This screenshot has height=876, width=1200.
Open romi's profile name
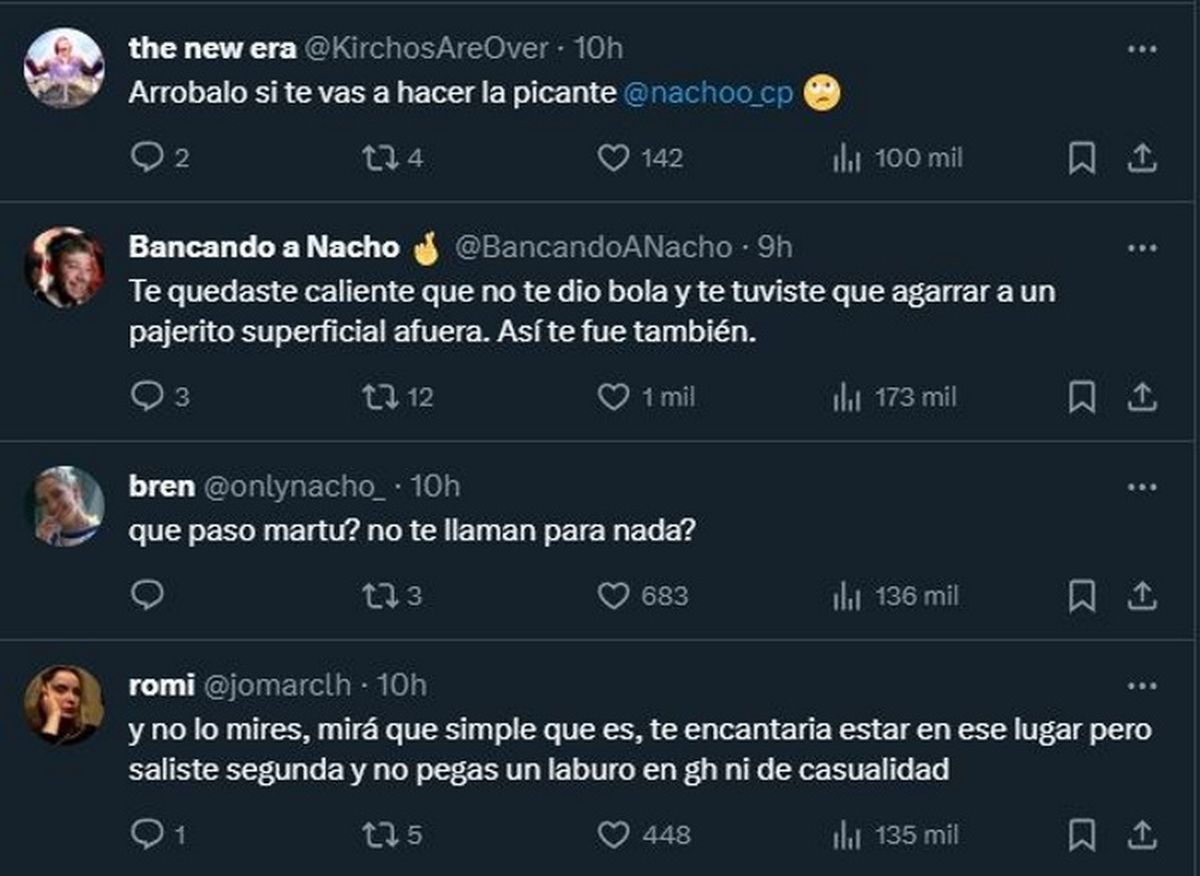[x=160, y=685]
